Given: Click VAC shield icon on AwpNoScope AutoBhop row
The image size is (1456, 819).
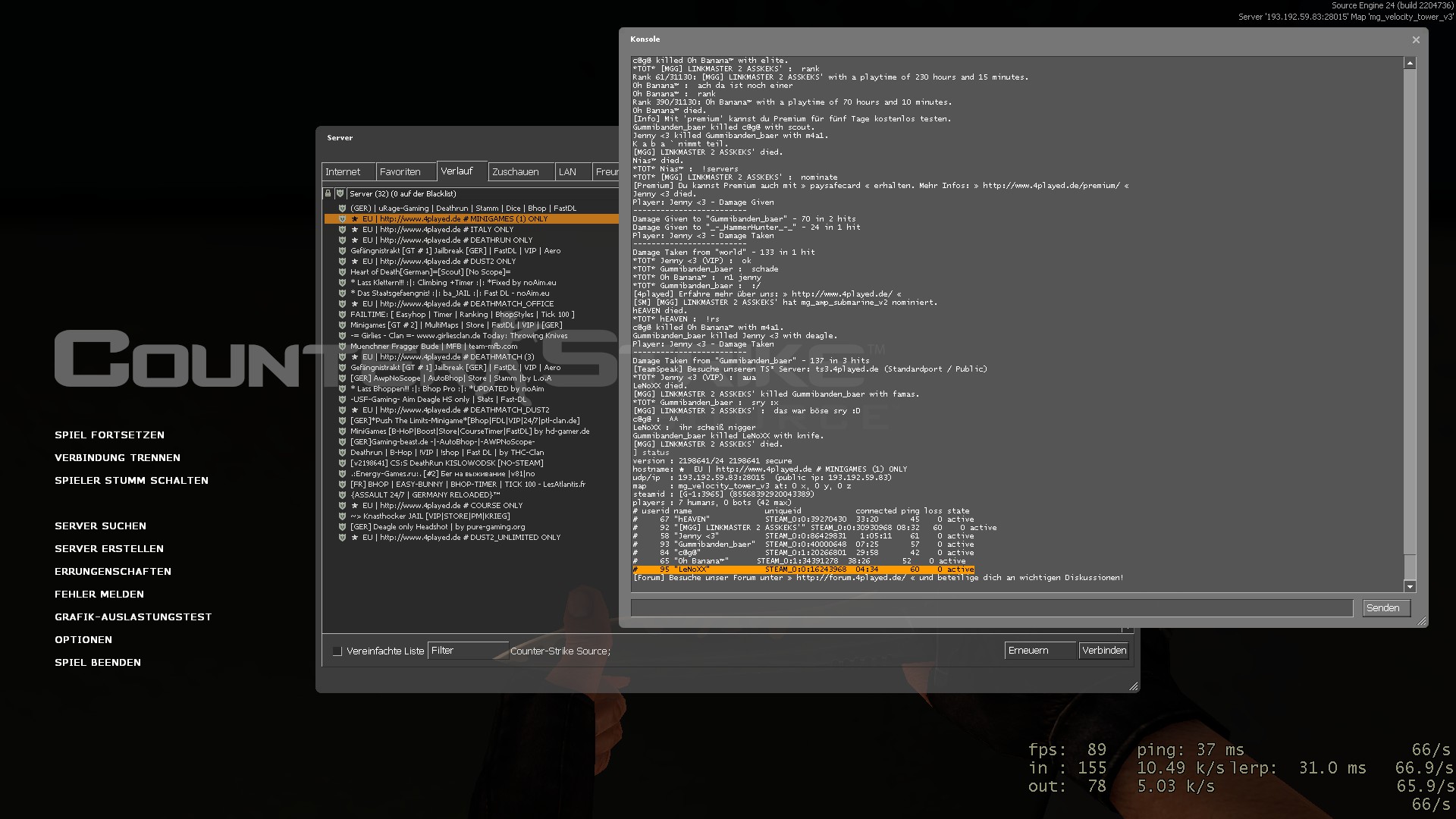Looking at the screenshot, I should tap(342, 378).
